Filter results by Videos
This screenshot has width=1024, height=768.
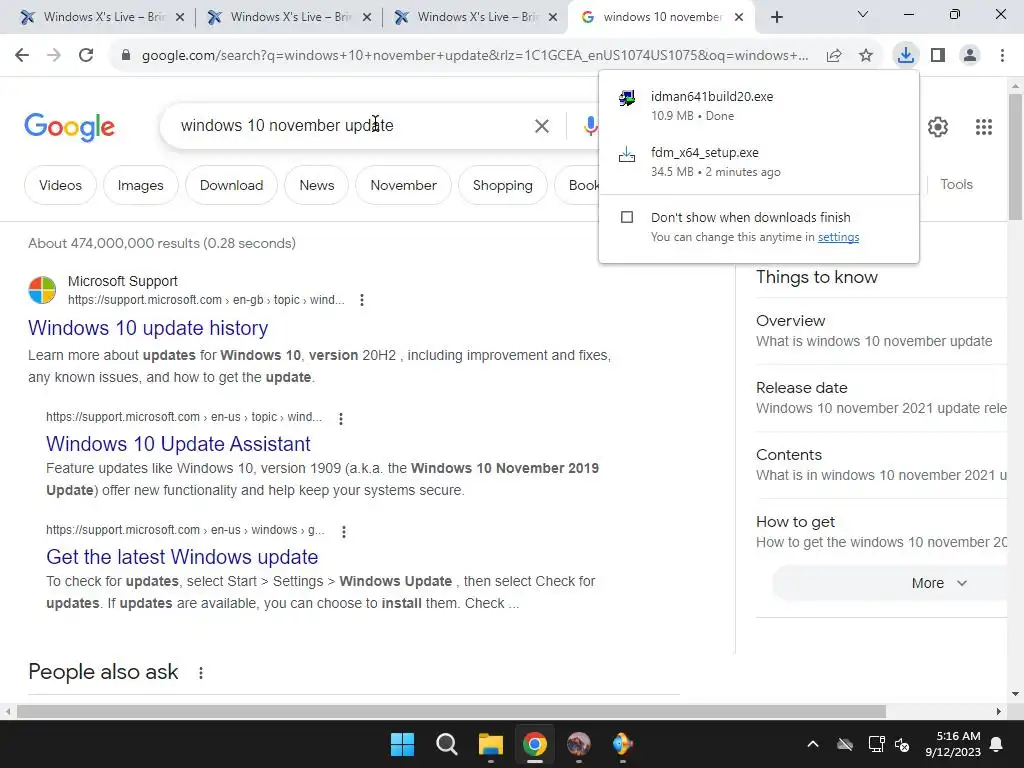coord(60,185)
